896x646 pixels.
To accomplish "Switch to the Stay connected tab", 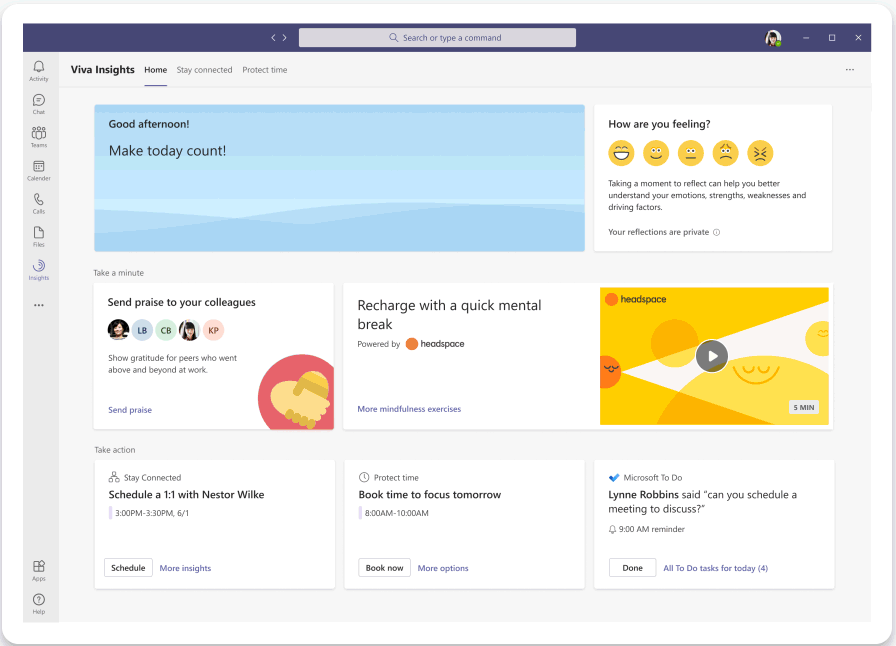I will (x=204, y=70).
